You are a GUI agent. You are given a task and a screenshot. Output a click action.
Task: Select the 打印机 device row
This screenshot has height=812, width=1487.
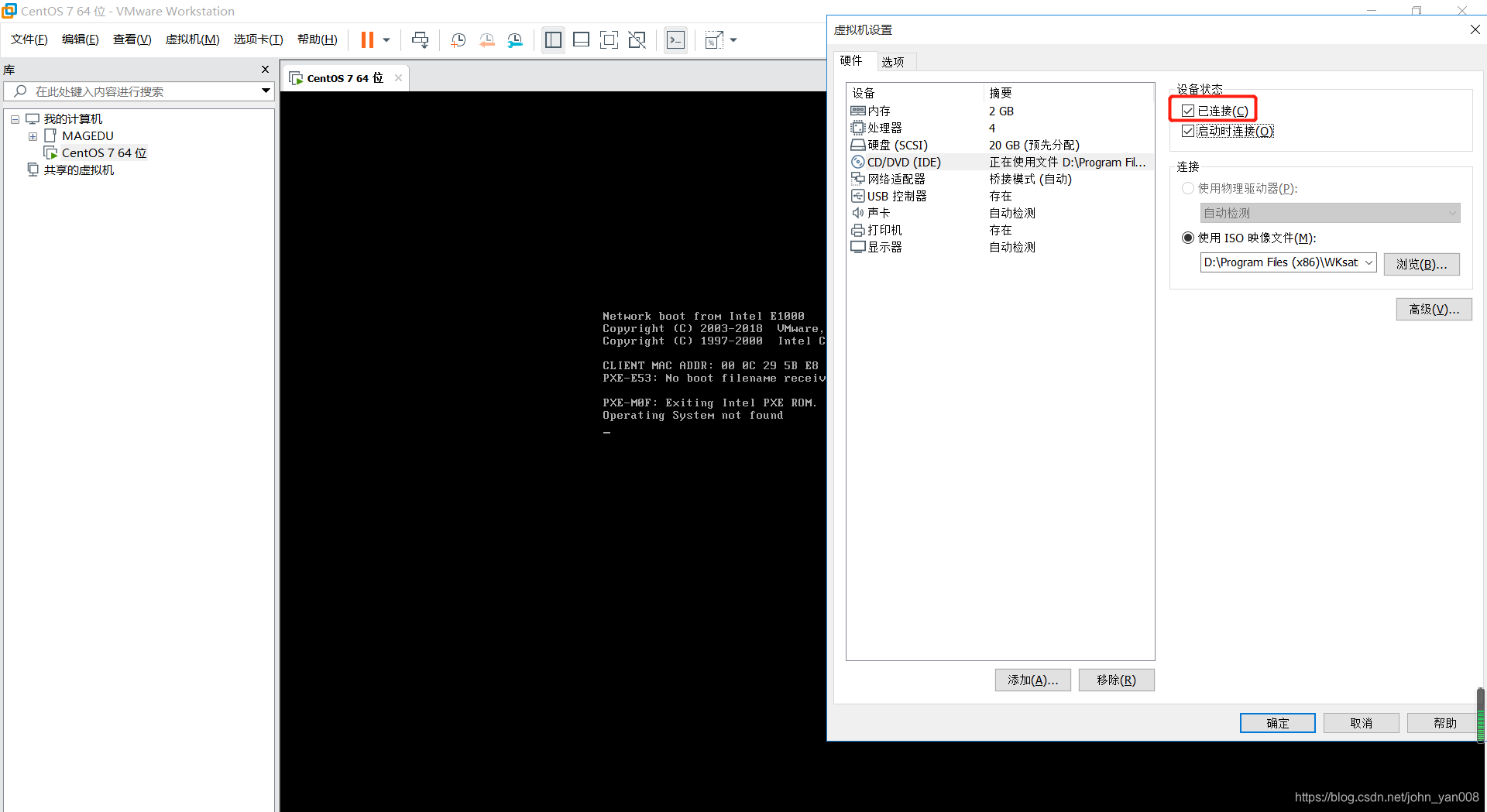pos(1000,231)
